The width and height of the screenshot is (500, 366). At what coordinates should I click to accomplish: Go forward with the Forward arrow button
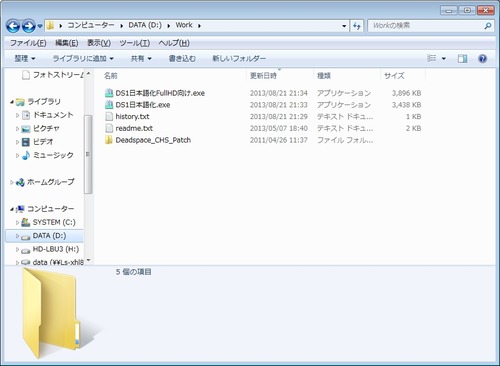click(x=28, y=26)
